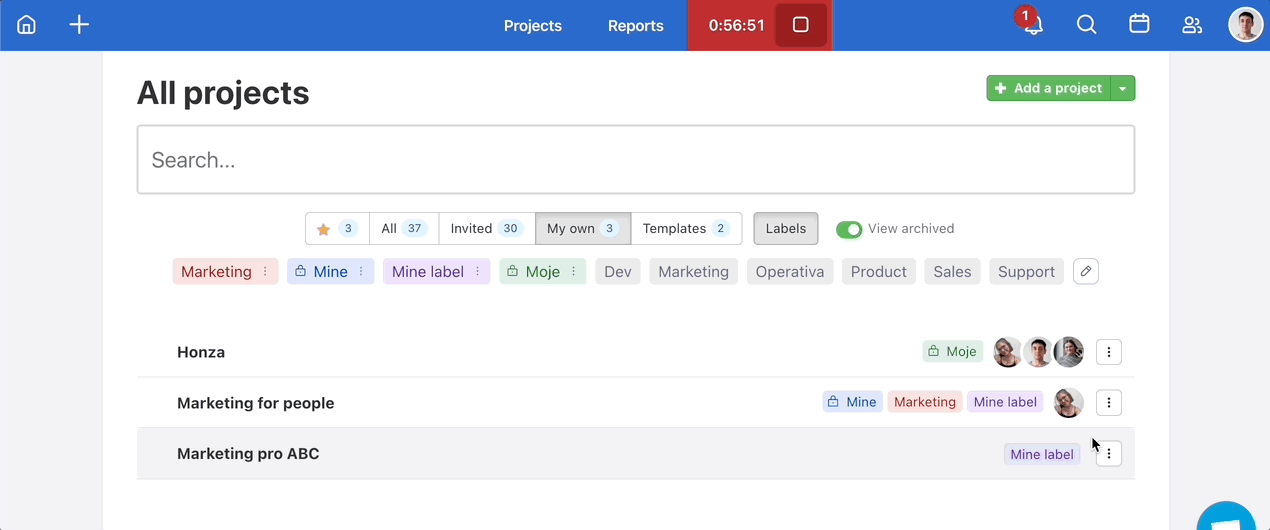1270x530 pixels.
Task: Toggle the Labels button
Action: [786, 228]
